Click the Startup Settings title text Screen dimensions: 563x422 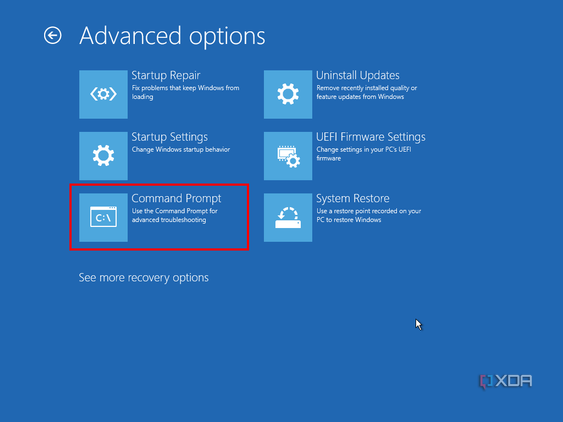169,137
